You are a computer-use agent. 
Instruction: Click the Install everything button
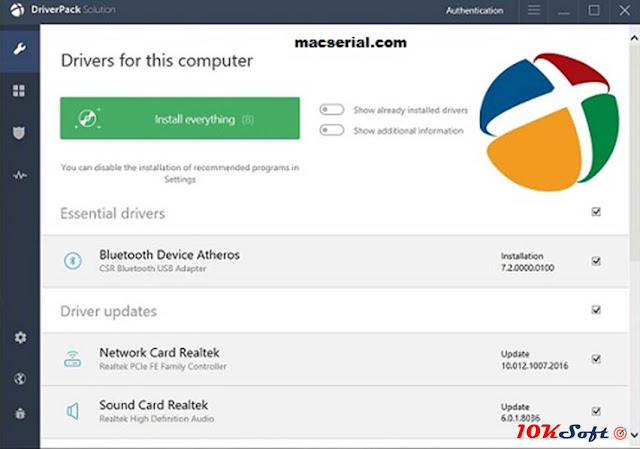tap(180, 119)
